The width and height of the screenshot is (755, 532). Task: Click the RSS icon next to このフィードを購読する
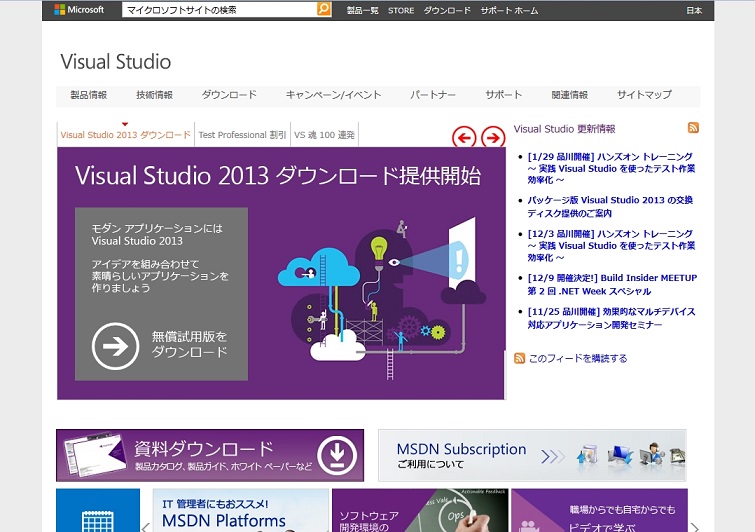519,358
